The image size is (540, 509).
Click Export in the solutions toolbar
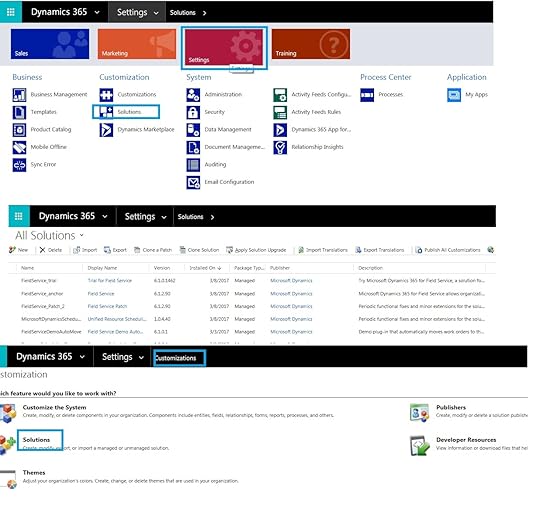click(x=115, y=250)
